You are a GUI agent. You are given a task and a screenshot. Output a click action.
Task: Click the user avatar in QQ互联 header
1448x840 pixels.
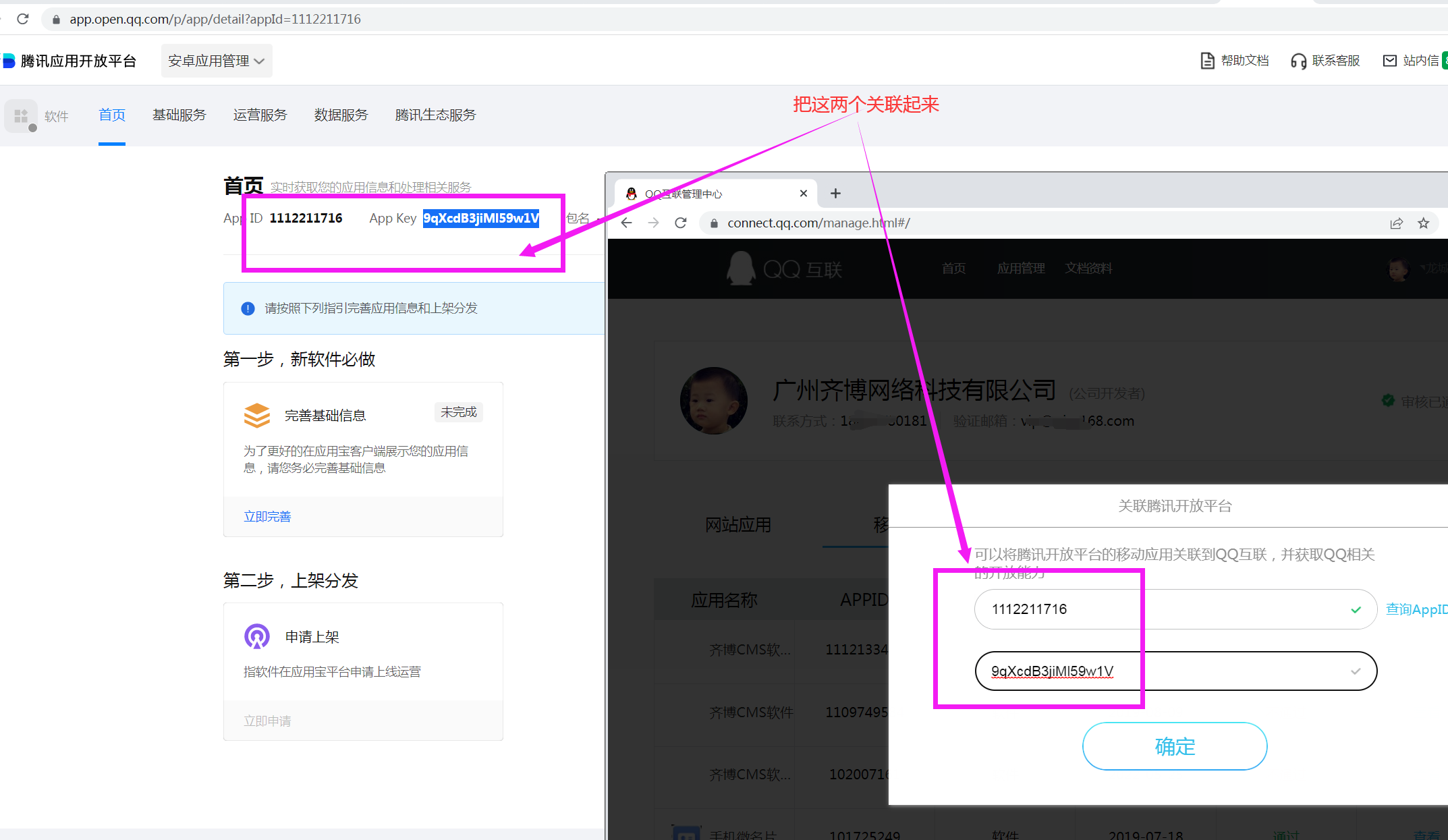[x=1398, y=269]
